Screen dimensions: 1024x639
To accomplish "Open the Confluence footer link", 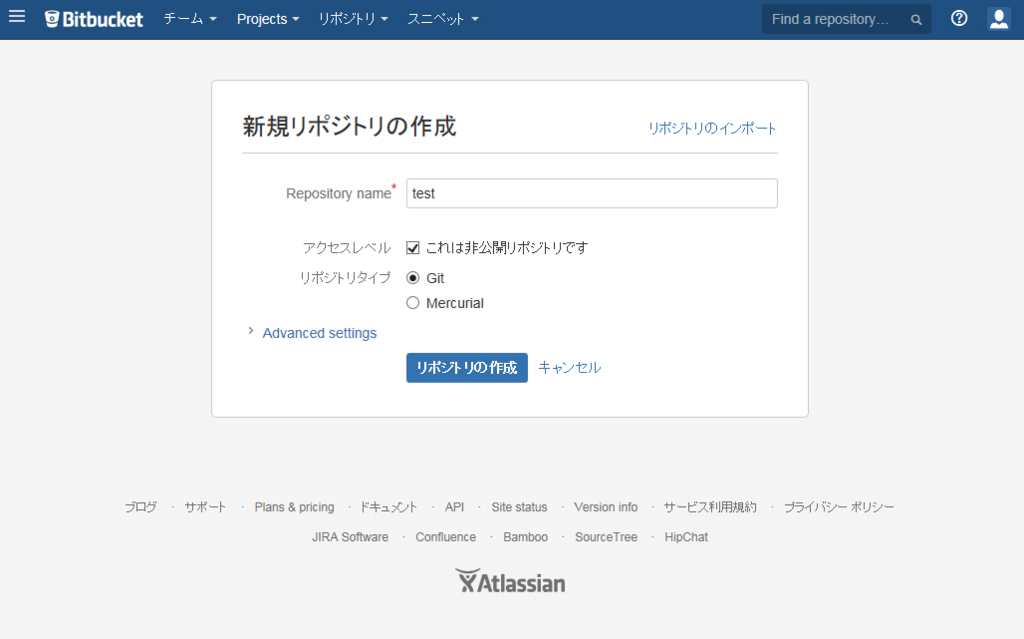I will coord(446,537).
